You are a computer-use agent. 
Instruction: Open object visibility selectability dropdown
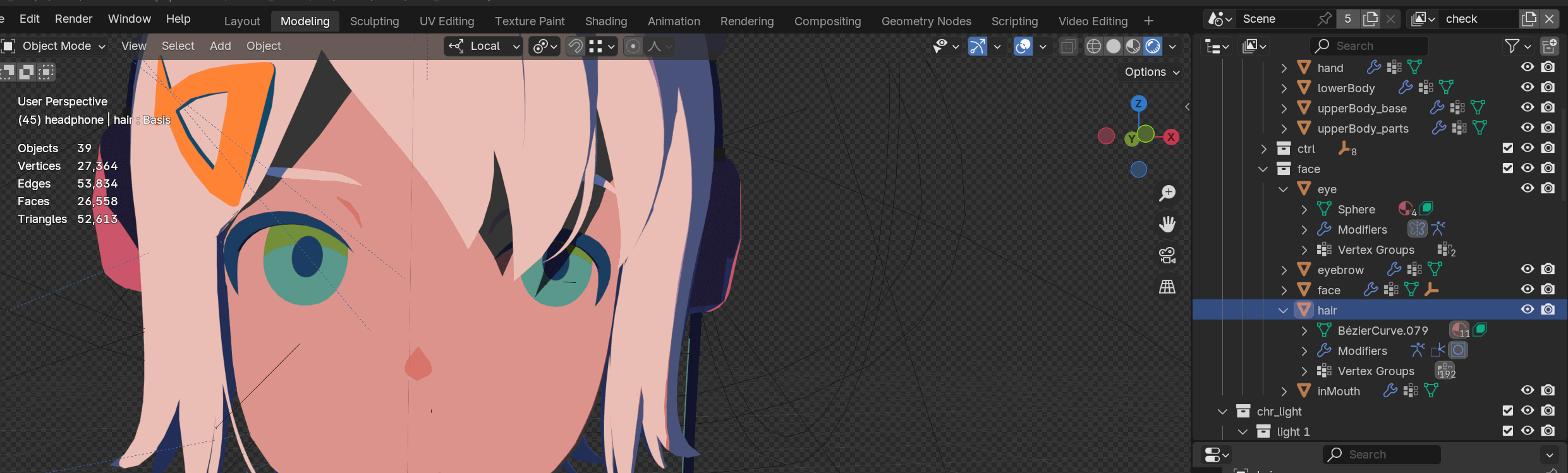click(x=946, y=46)
